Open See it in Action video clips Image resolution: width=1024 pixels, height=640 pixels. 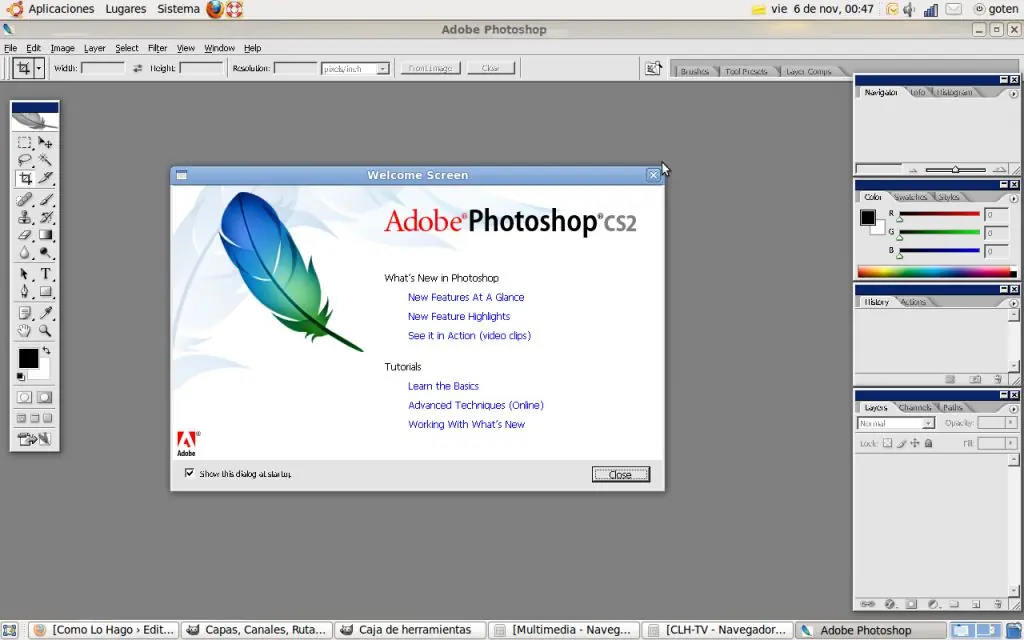pos(469,335)
